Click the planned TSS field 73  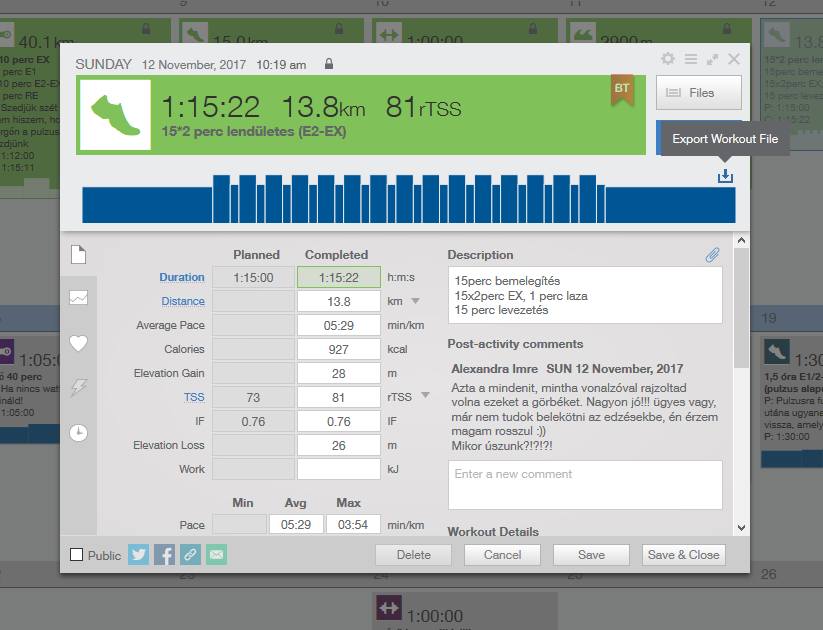(253, 397)
